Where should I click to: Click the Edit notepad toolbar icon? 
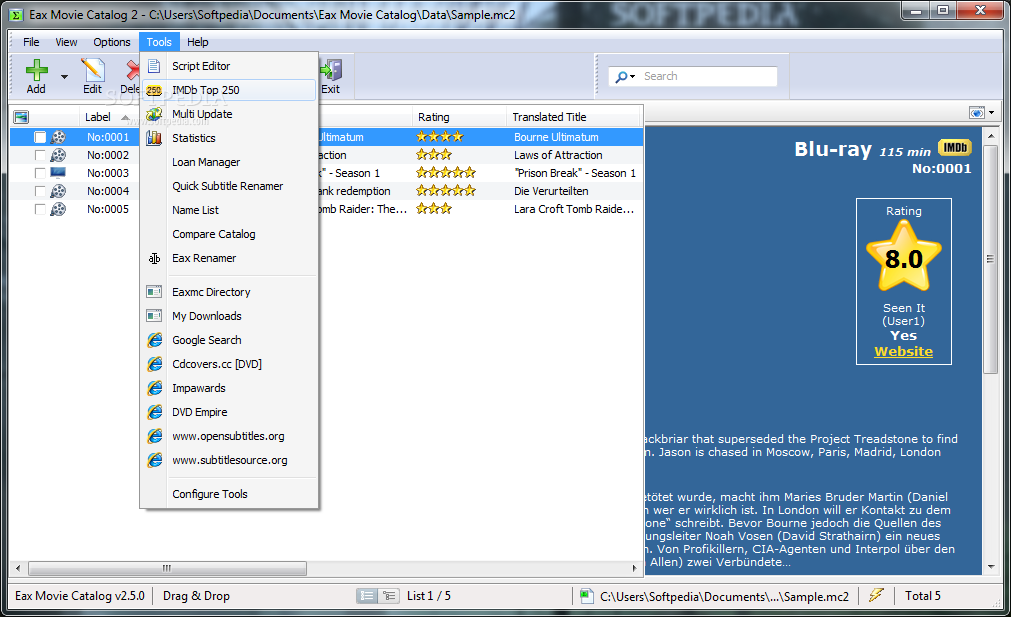point(92,70)
